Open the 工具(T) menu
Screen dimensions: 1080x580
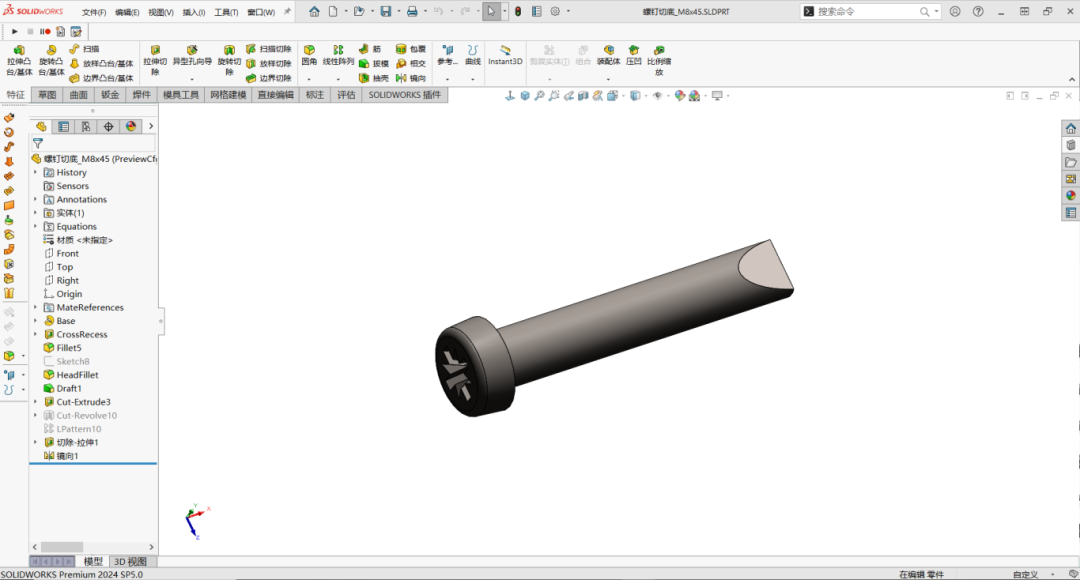click(x=226, y=12)
